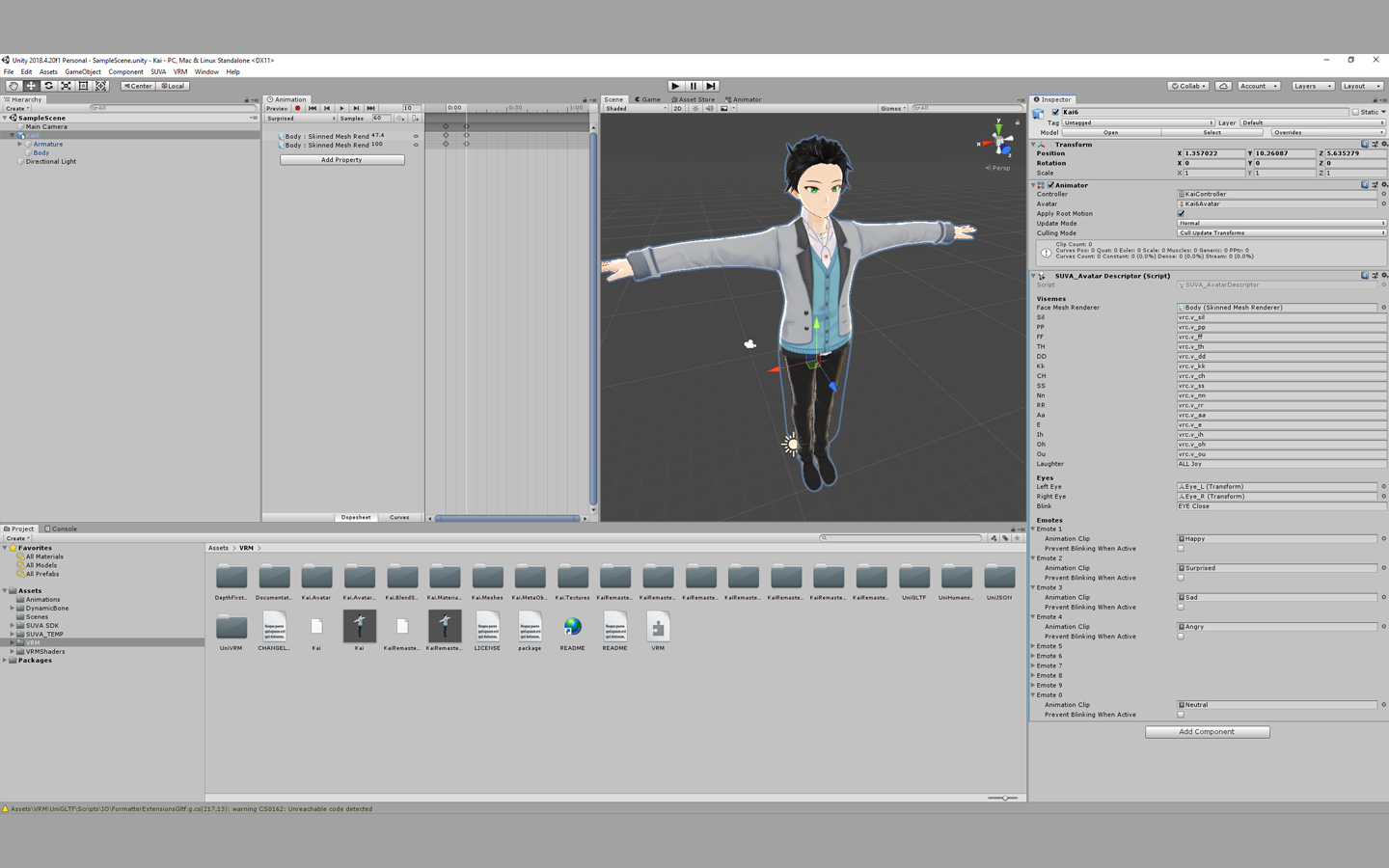Toggle the Static checkbox for Kai6
1389x868 pixels.
point(1355,112)
